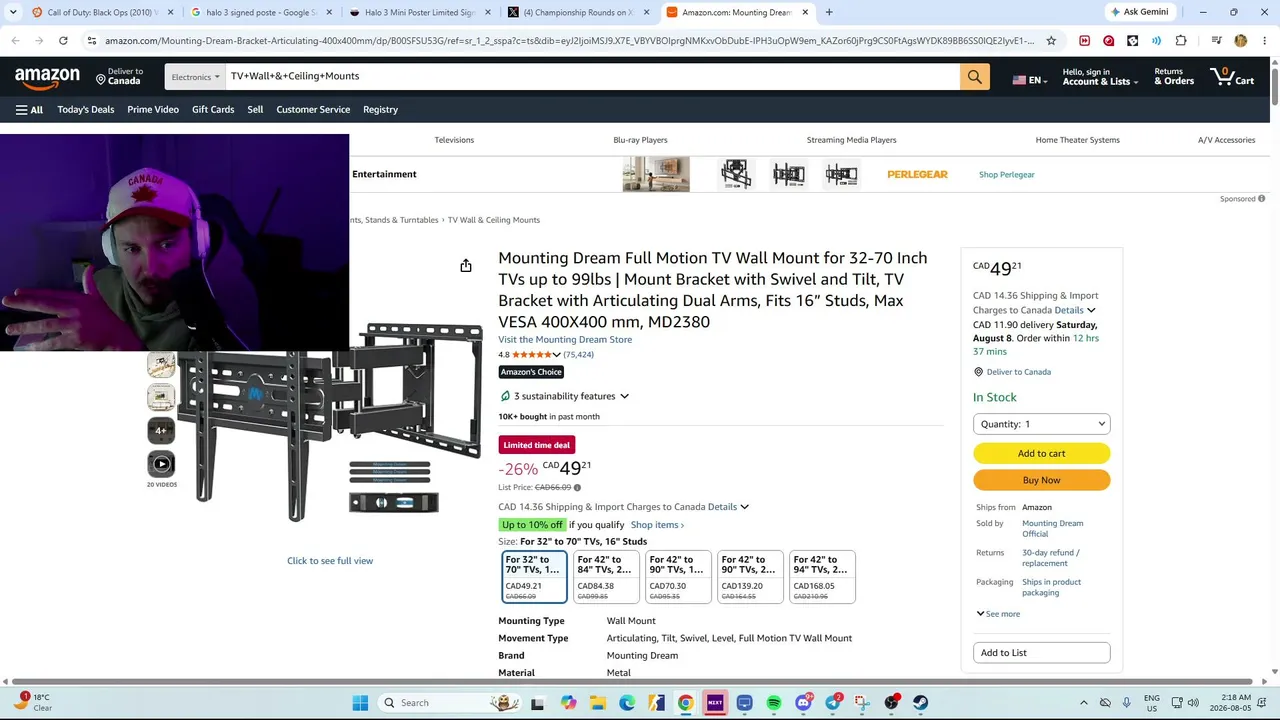
Task: Click the red fast-forward extension icon
Action: point(1084,41)
